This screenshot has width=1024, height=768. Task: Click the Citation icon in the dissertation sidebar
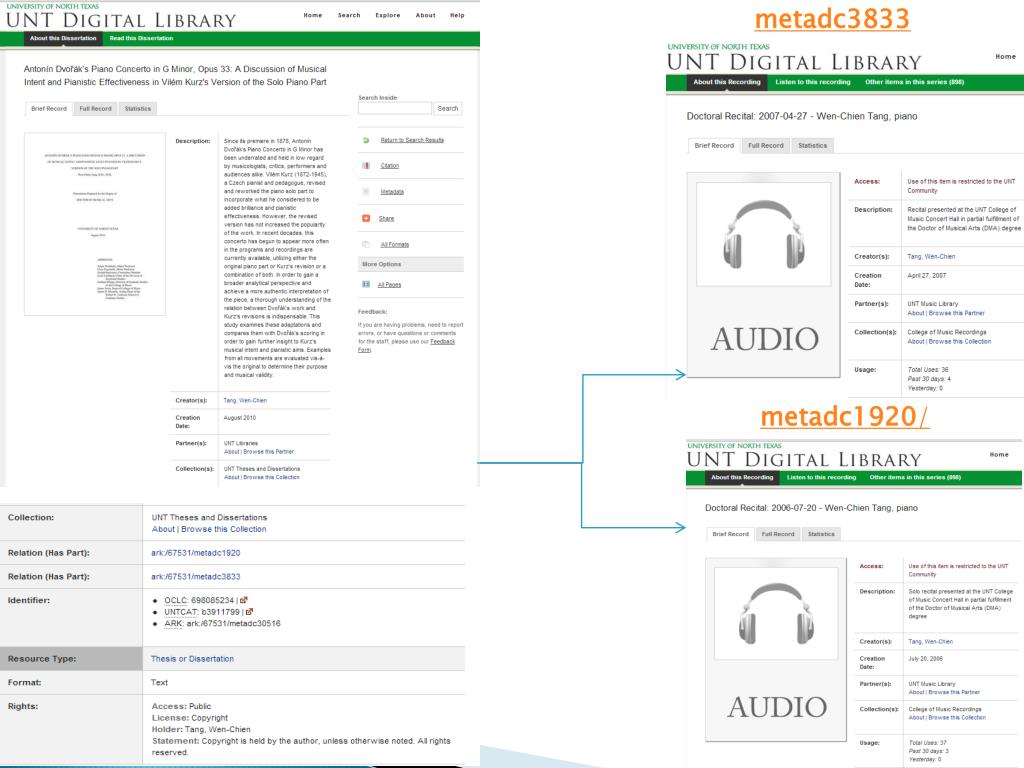click(x=366, y=166)
